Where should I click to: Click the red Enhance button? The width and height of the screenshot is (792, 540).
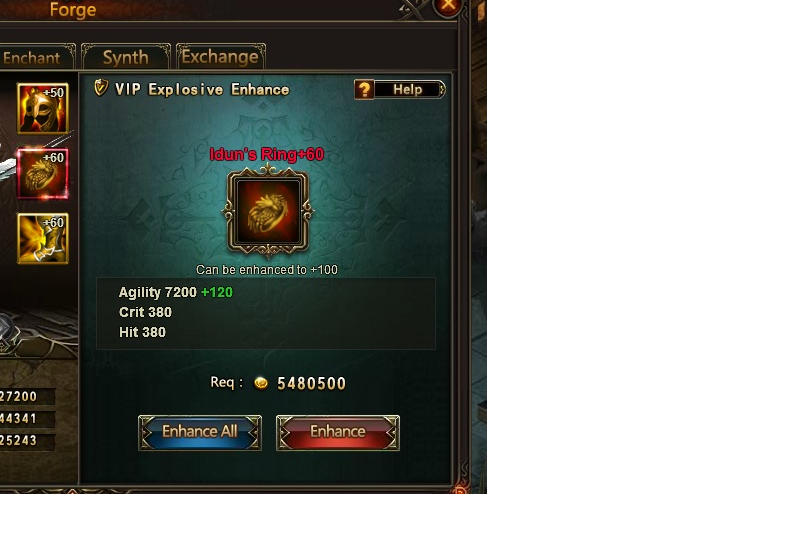tap(338, 432)
